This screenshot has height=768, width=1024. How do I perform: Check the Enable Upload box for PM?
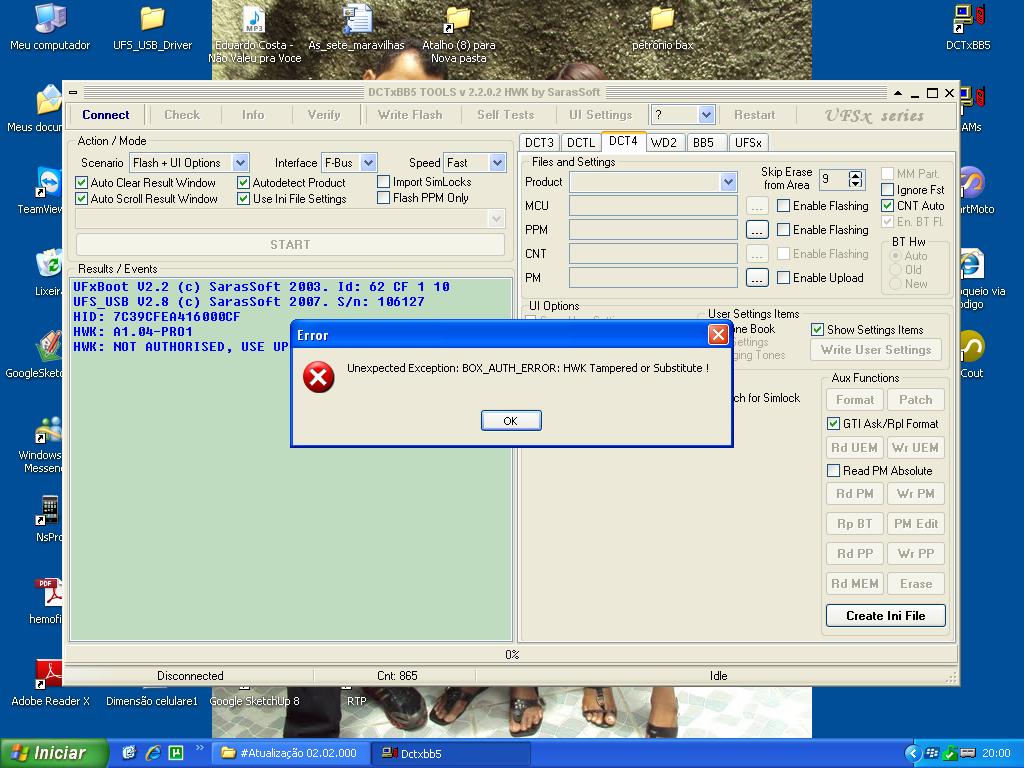(x=784, y=278)
